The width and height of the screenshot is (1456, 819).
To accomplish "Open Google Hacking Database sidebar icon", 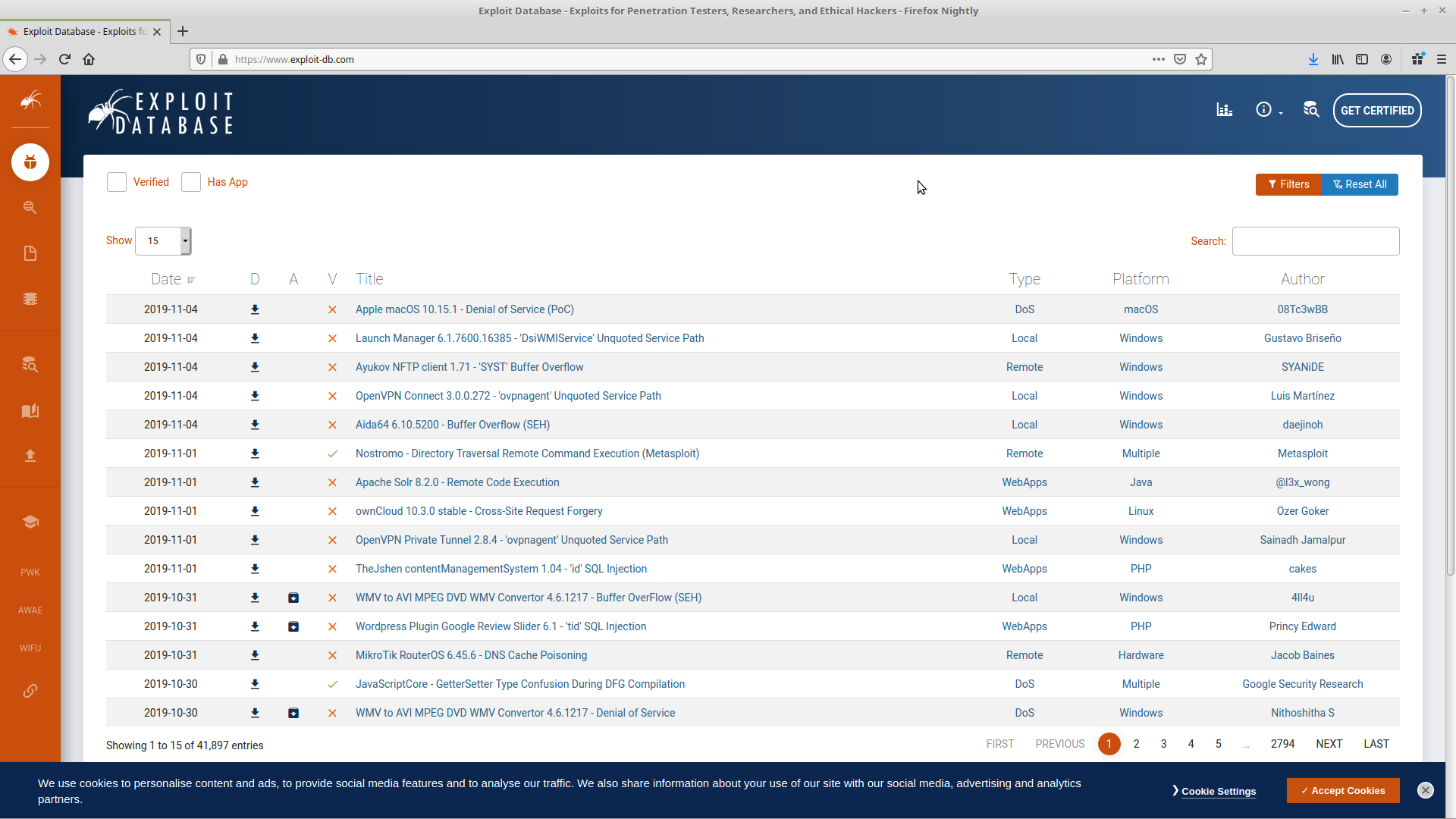I will click(x=30, y=208).
